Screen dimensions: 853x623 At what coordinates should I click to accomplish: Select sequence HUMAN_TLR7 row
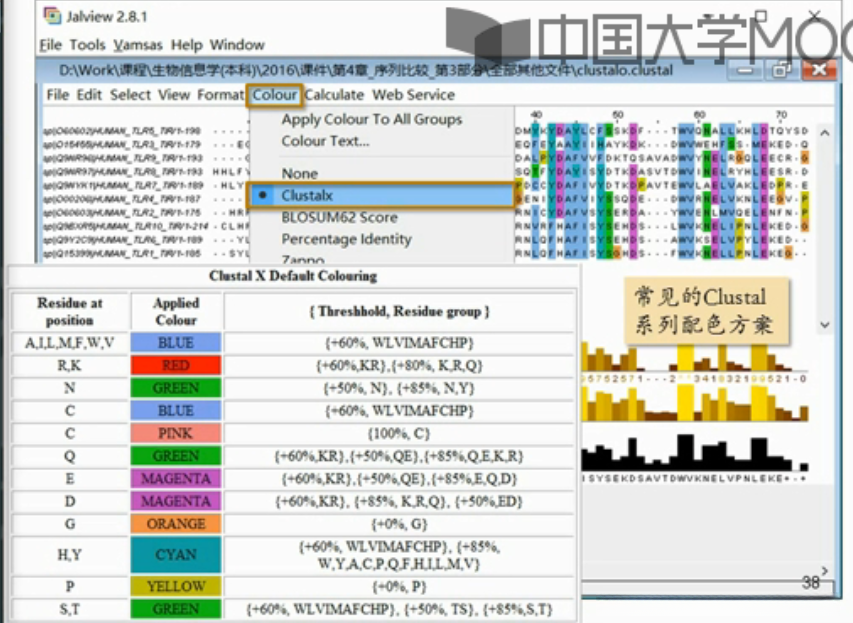124,185
